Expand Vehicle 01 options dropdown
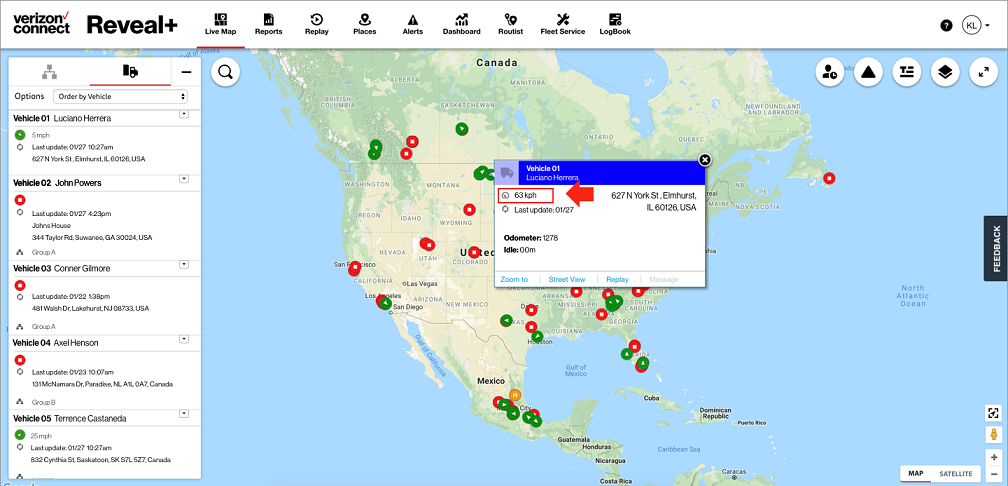Viewport: 1008px width, 486px height. 183,114
